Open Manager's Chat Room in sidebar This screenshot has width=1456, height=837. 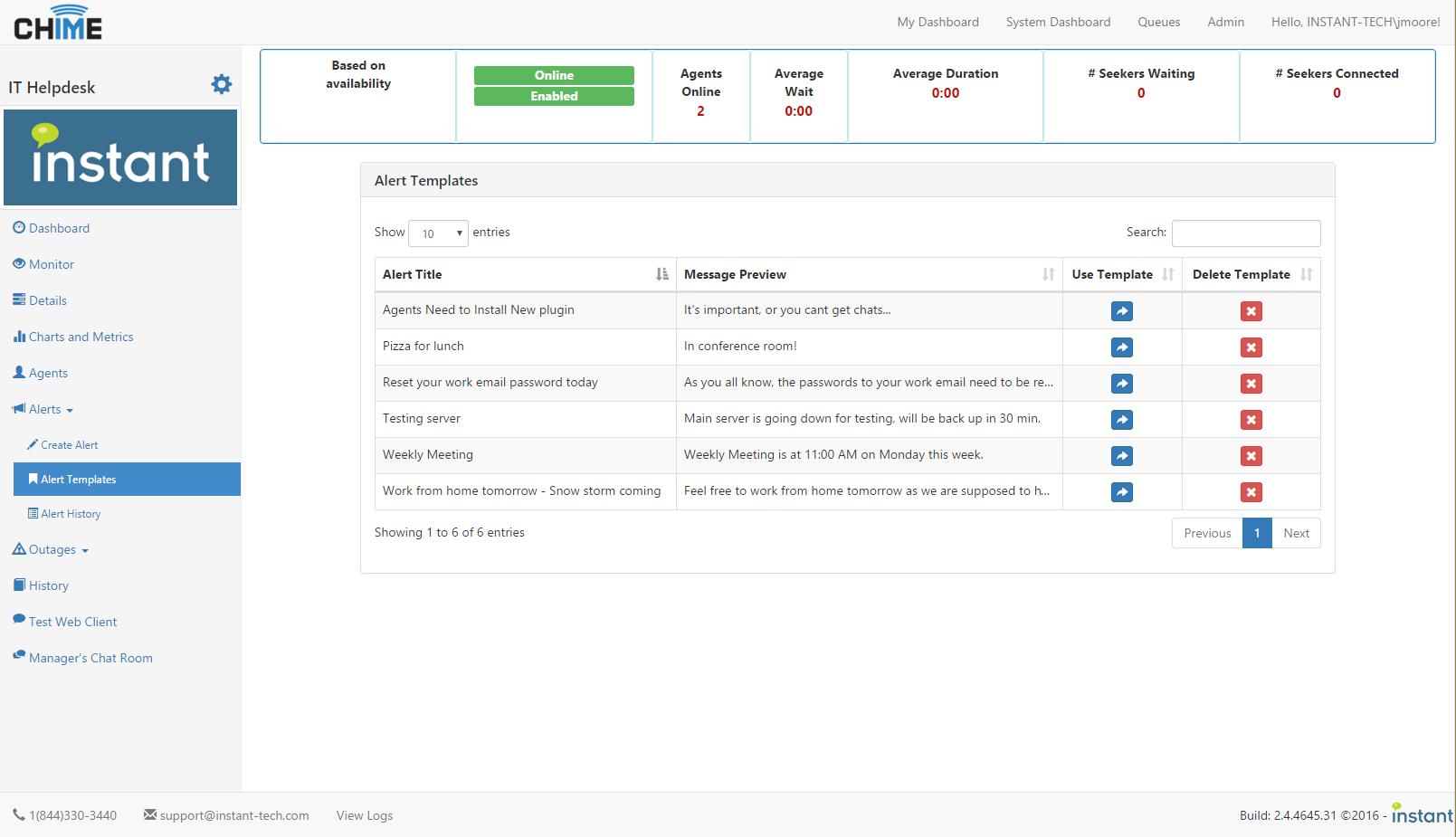82,658
